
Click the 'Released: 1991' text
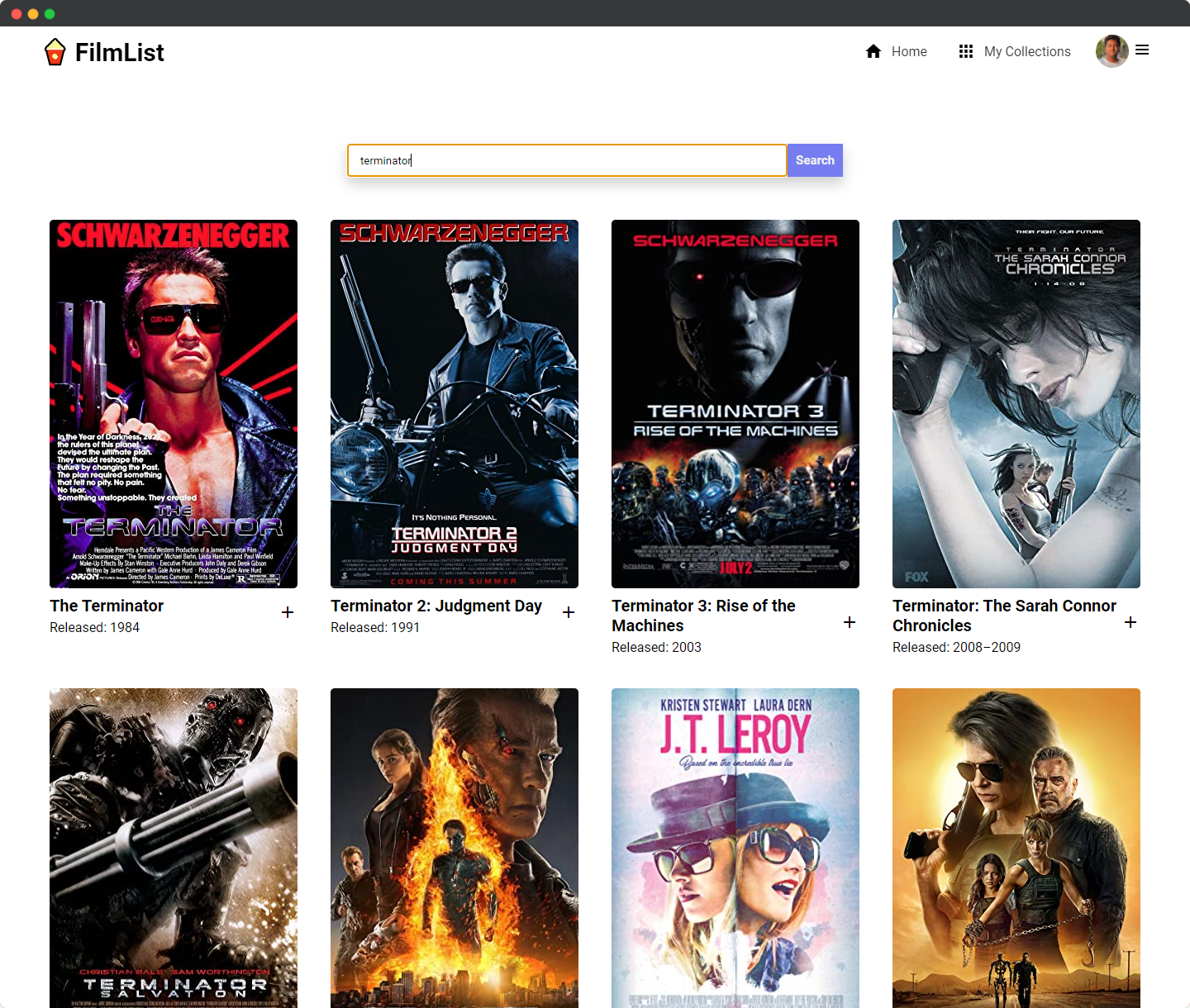click(x=375, y=628)
